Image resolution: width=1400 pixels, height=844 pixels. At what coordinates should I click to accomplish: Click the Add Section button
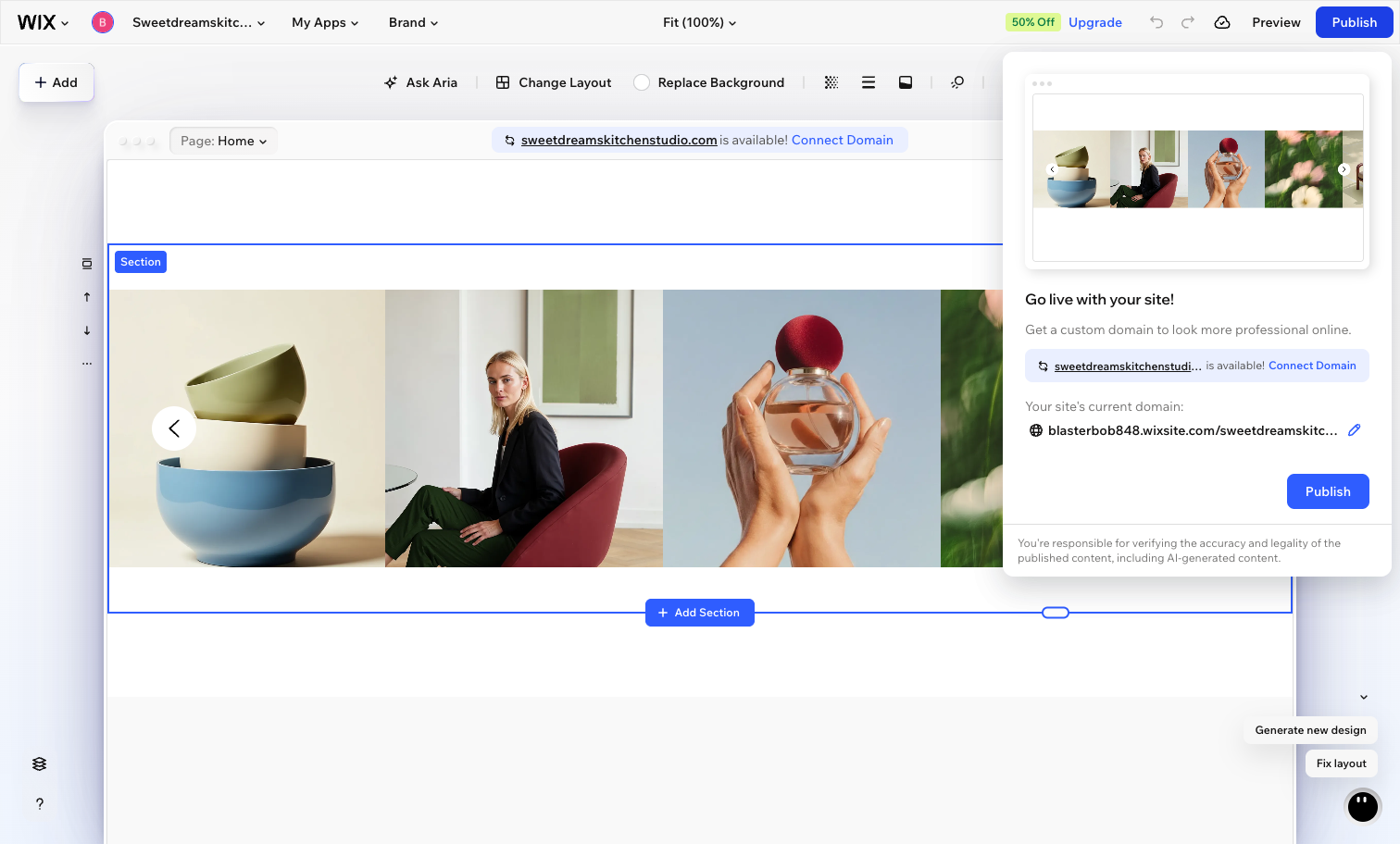coord(700,613)
